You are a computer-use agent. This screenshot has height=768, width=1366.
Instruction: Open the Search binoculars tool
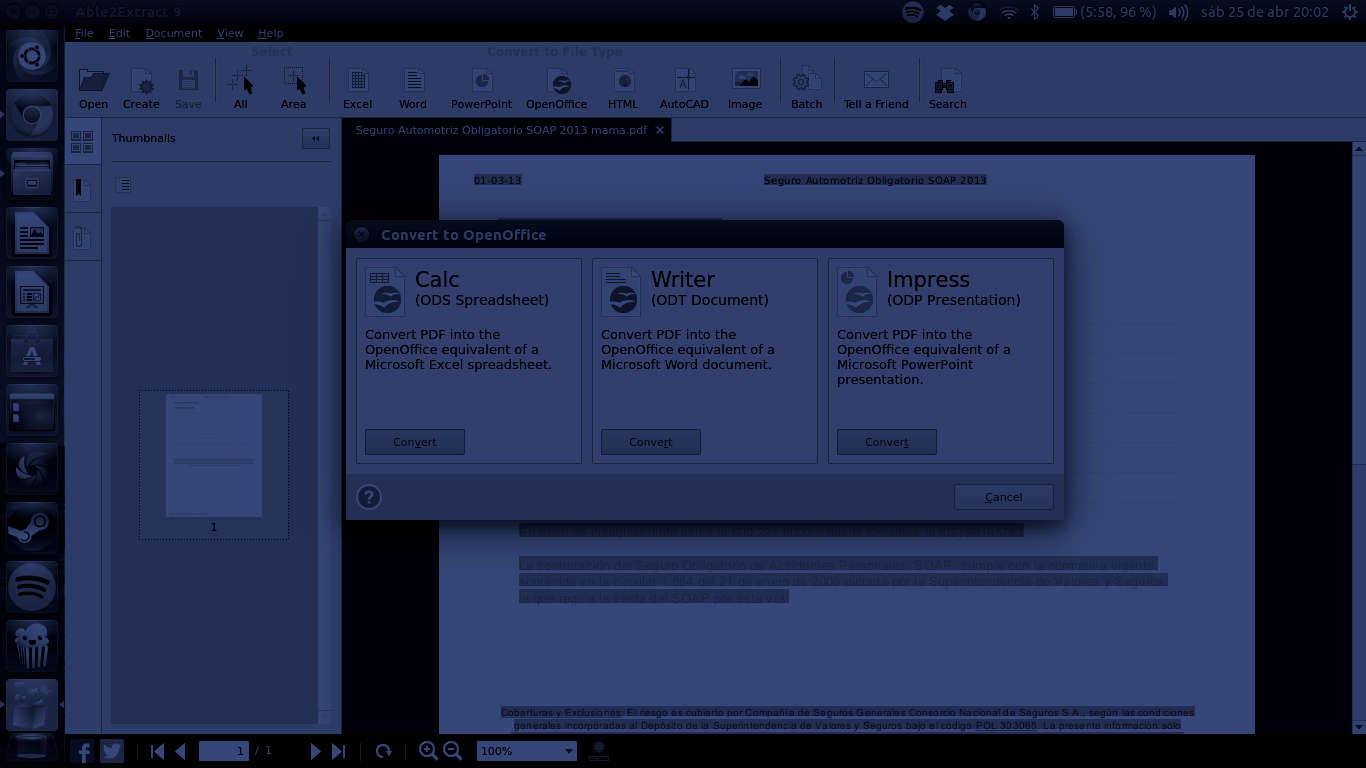click(x=947, y=88)
